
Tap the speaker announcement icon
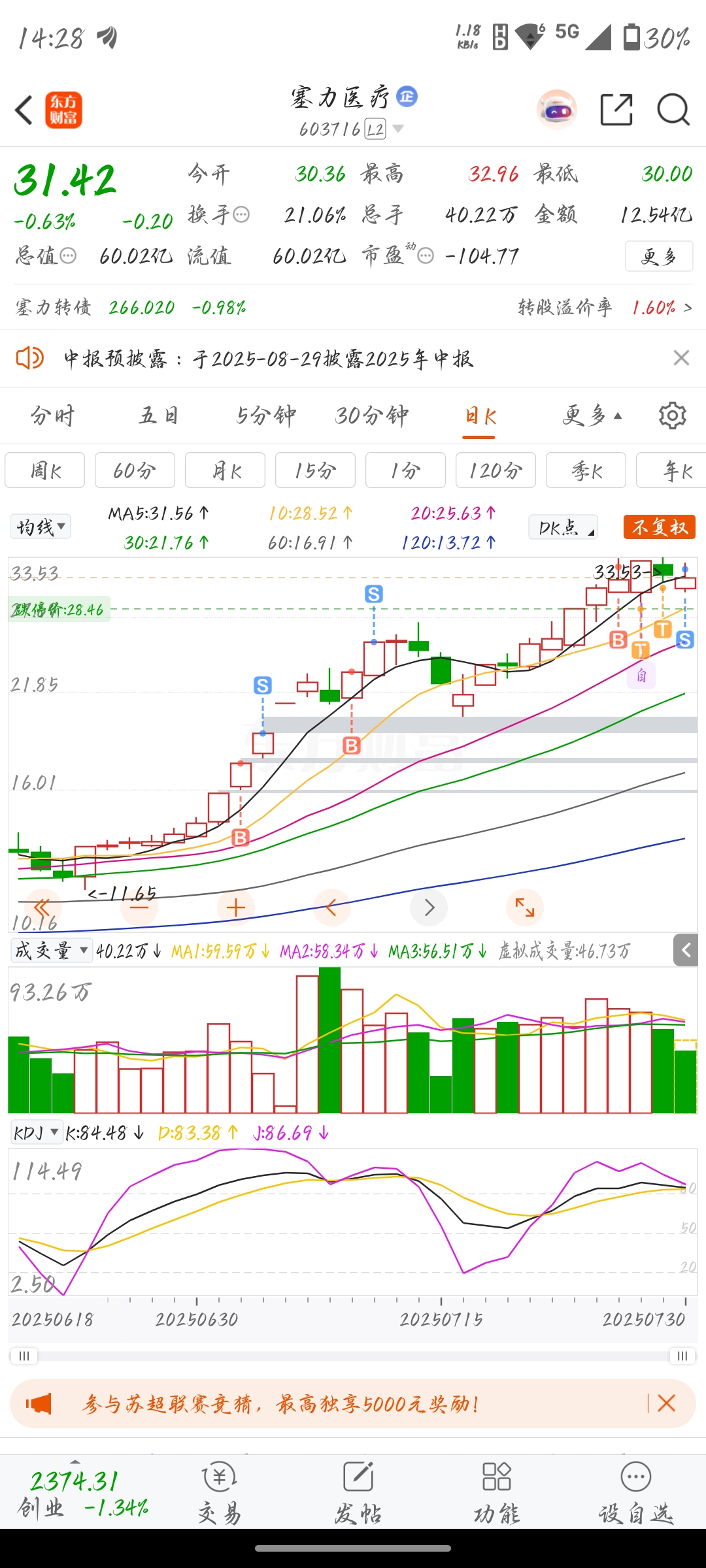[29, 358]
